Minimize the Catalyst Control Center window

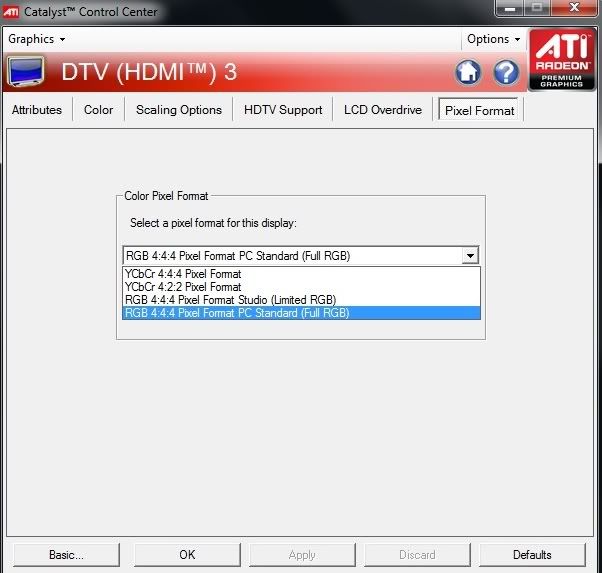[x=510, y=8]
